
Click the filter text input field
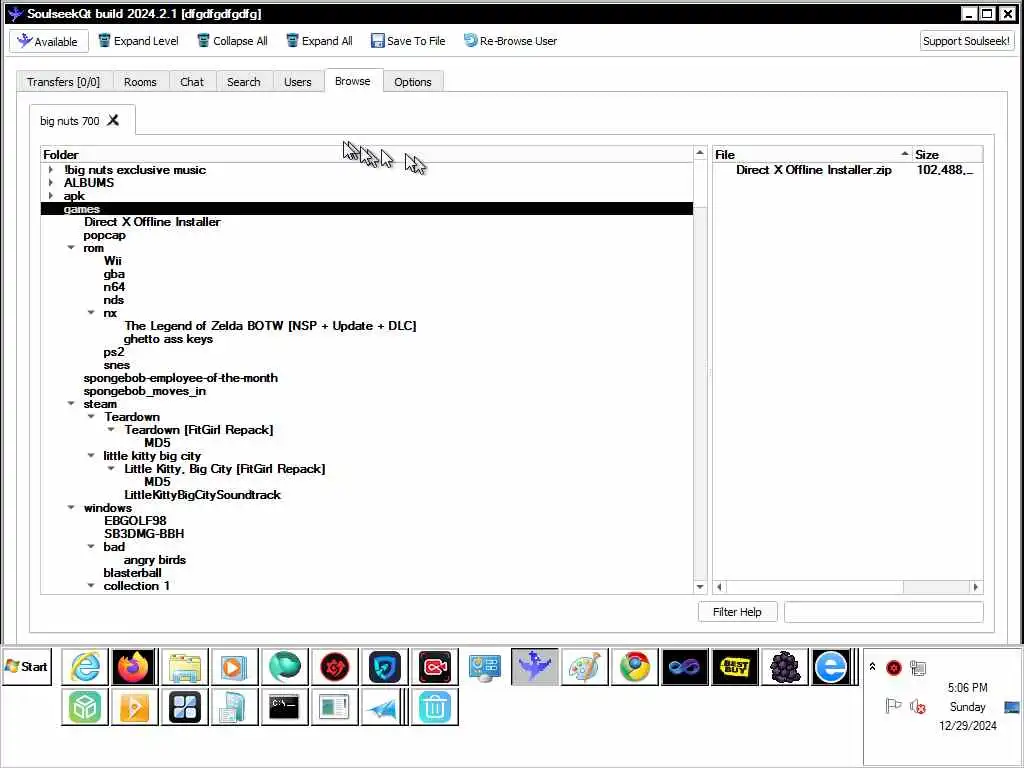pyautogui.click(x=884, y=612)
